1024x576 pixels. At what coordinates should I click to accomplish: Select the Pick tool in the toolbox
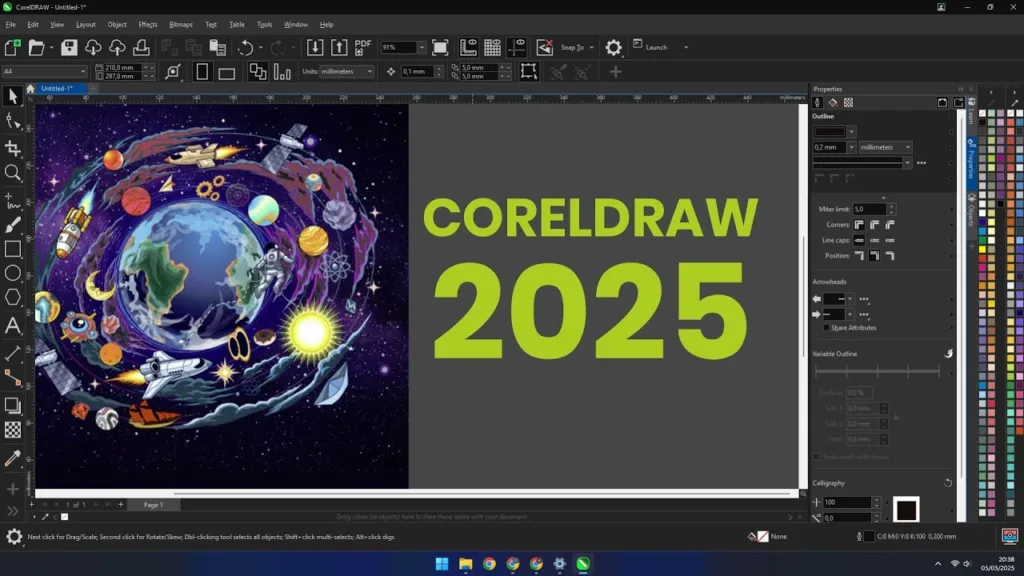(x=12, y=96)
